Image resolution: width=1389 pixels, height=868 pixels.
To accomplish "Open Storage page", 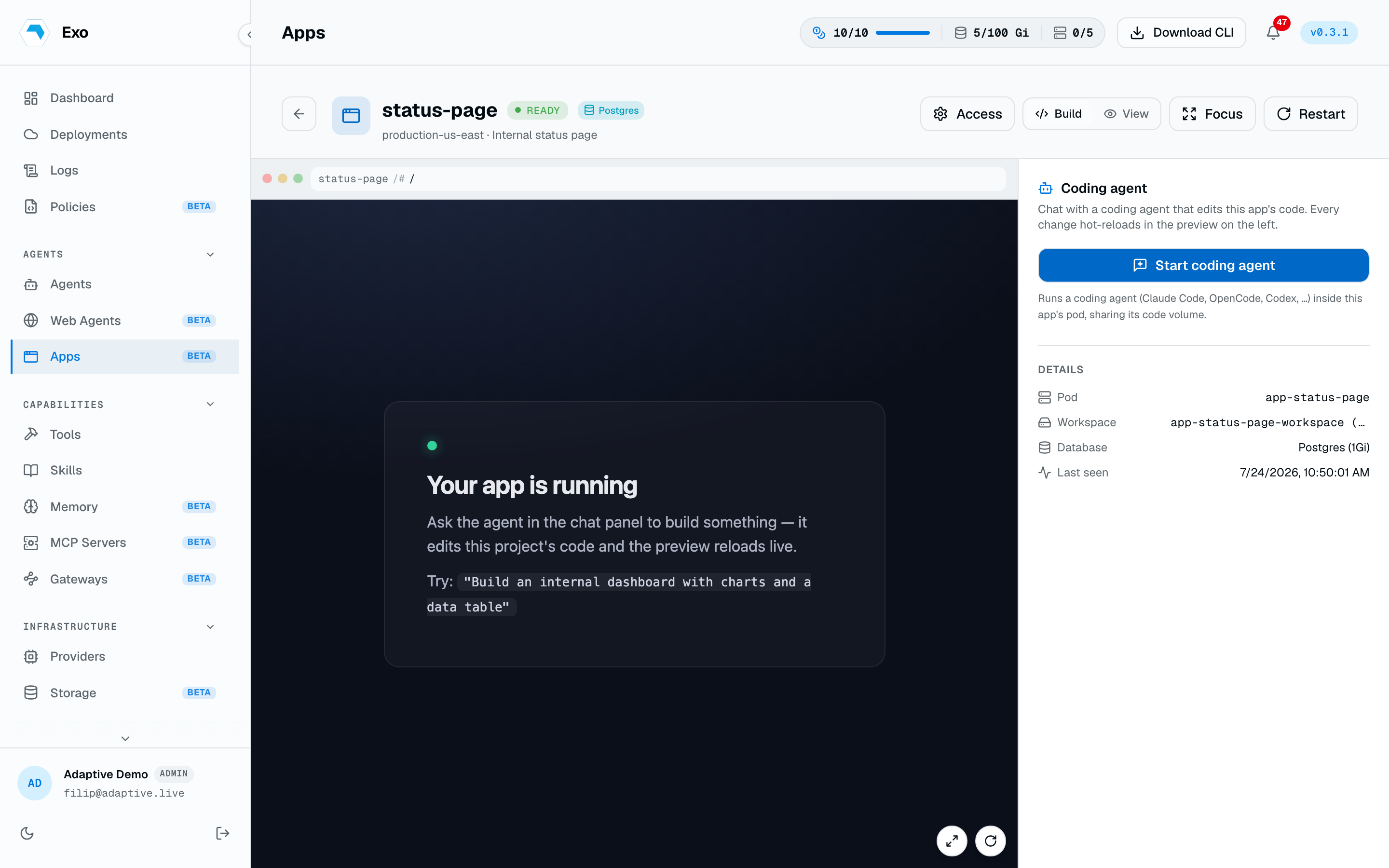I will [125, 693].
